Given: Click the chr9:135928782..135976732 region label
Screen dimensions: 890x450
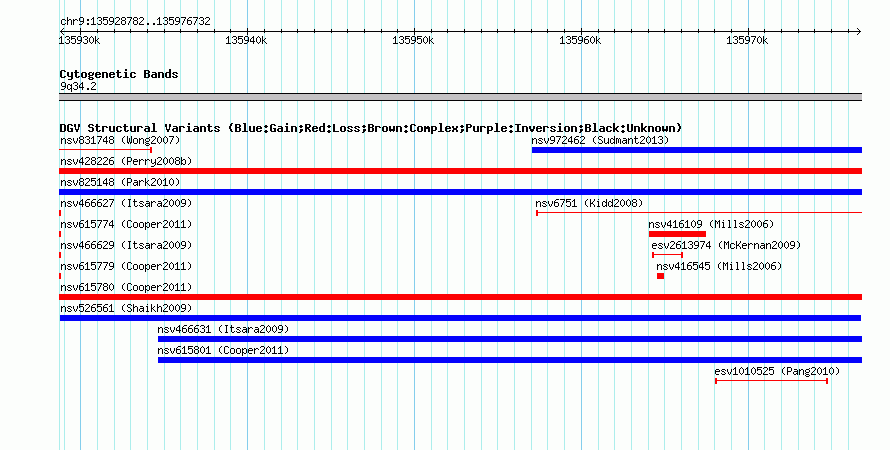Looking at the screenshot, I should [x=135, y=22].
